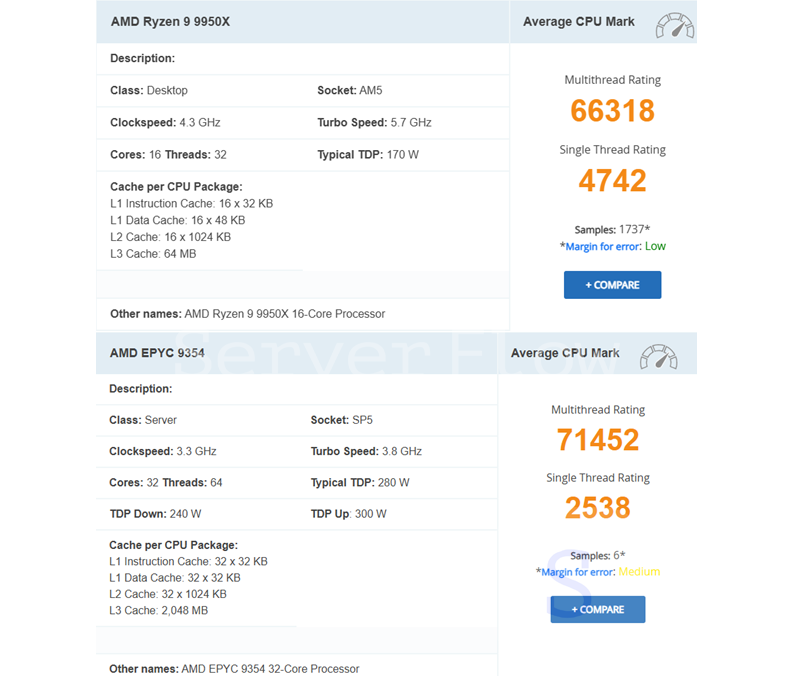The image size is (798, 676).
Task: Select the AMD Ryzen 9 9950X title
Action: (170, 22)
